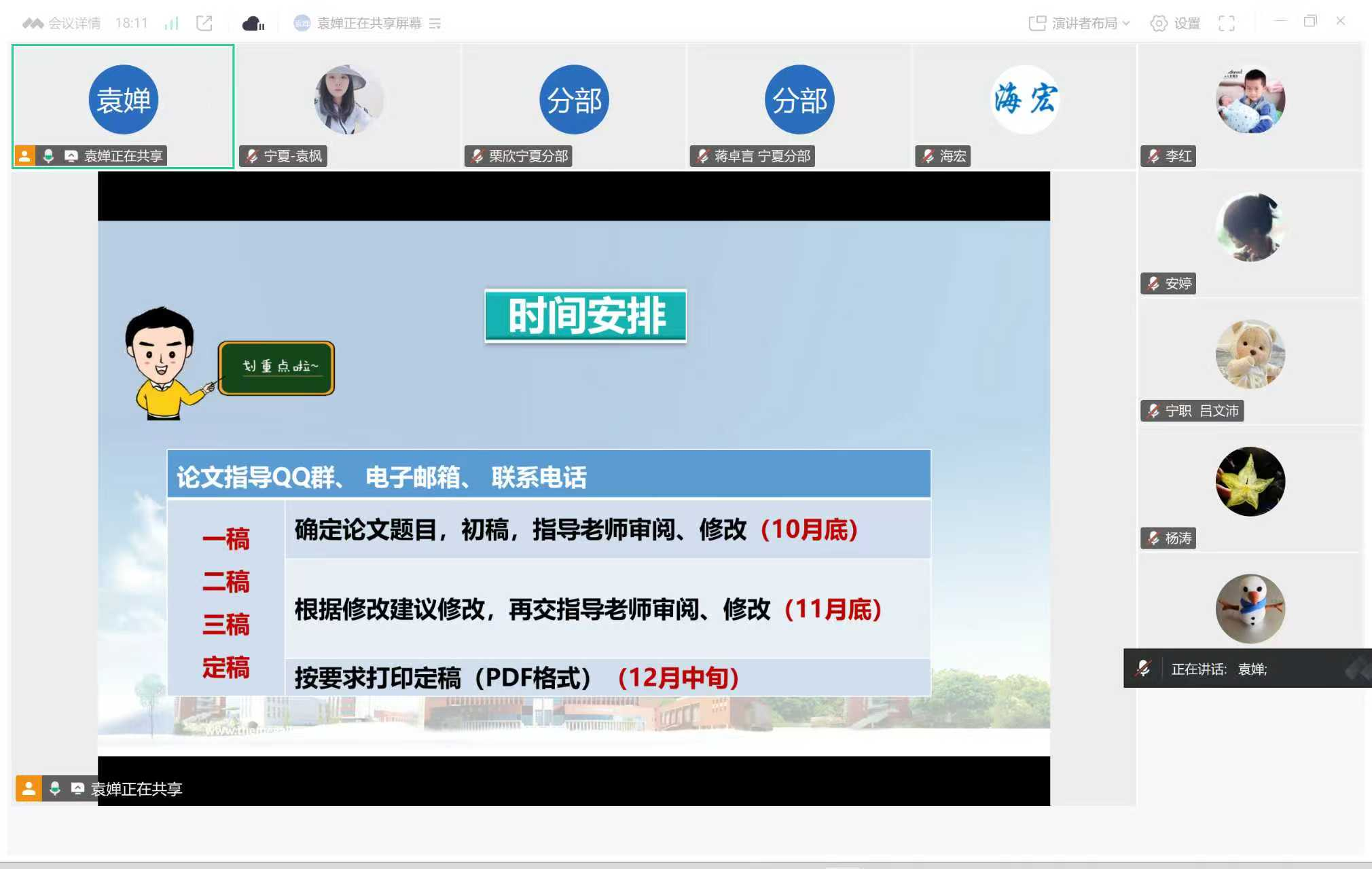Click the cloud recording pause icon
This screenshot has width=1372, height=869.
point(253,24)
